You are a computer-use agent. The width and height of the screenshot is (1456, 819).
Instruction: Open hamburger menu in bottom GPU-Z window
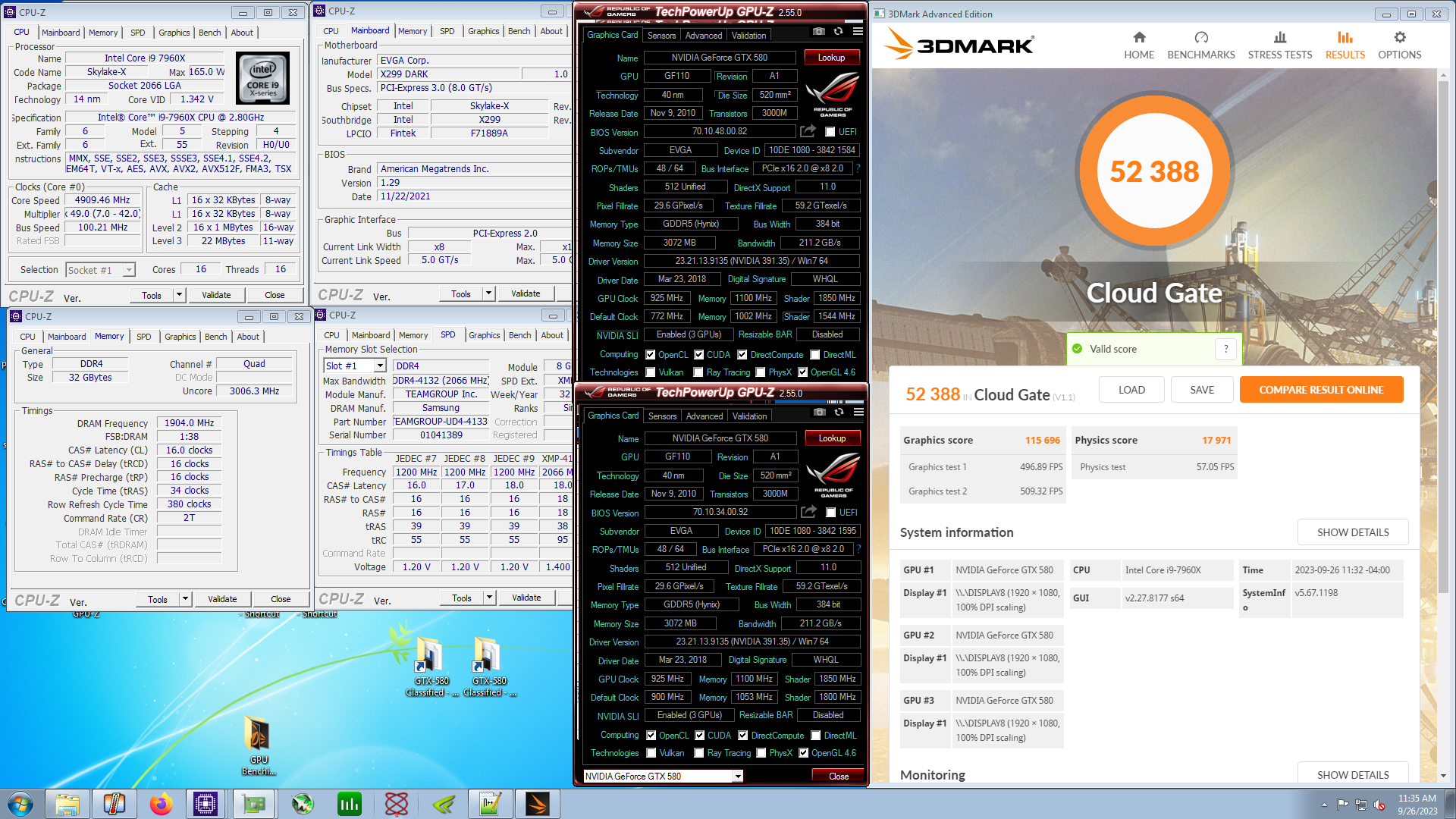858,412
